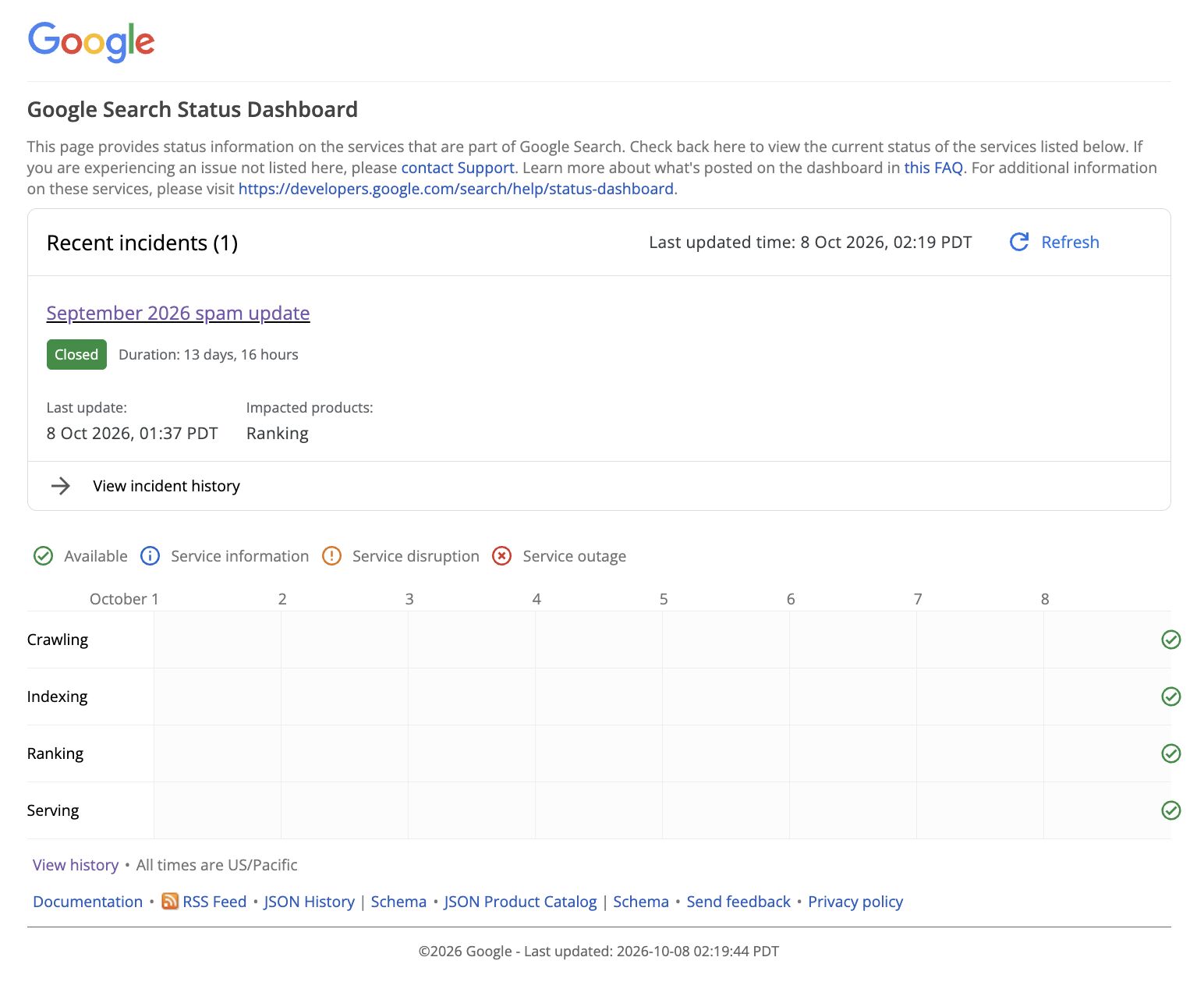This screenshot has height=989, width=1204.
Task: Click Send feedback link
Action: (738, 902)
